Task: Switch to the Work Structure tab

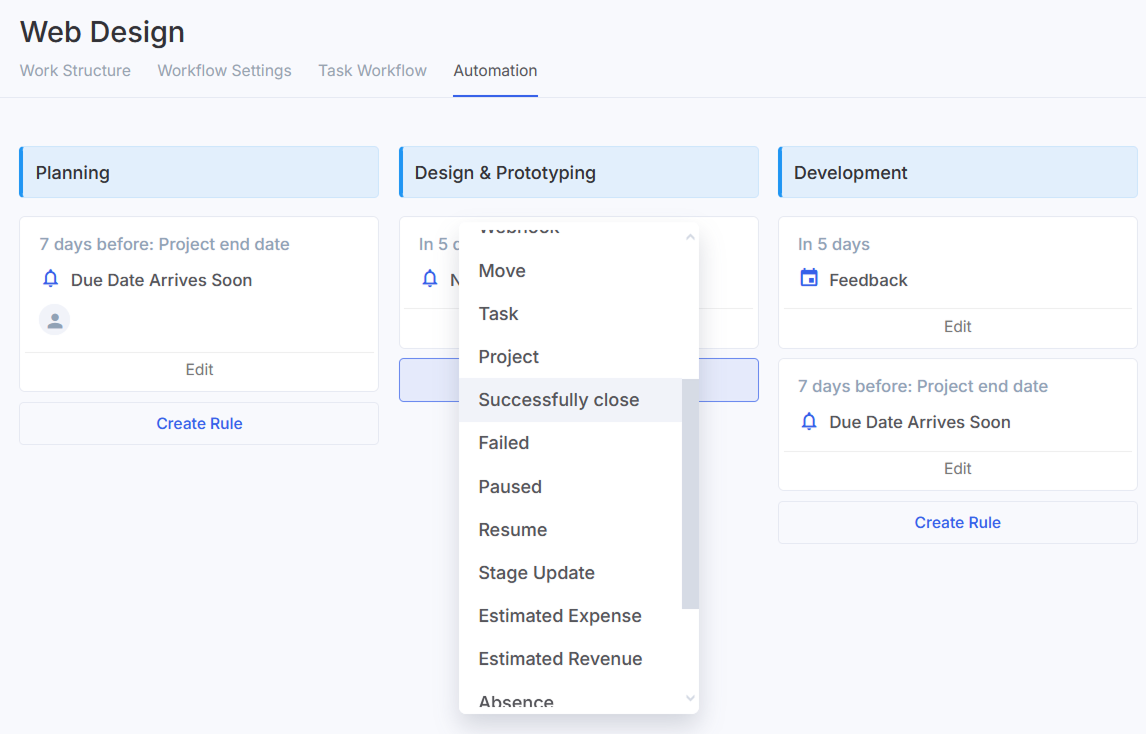Action: (x=75, y=71)
